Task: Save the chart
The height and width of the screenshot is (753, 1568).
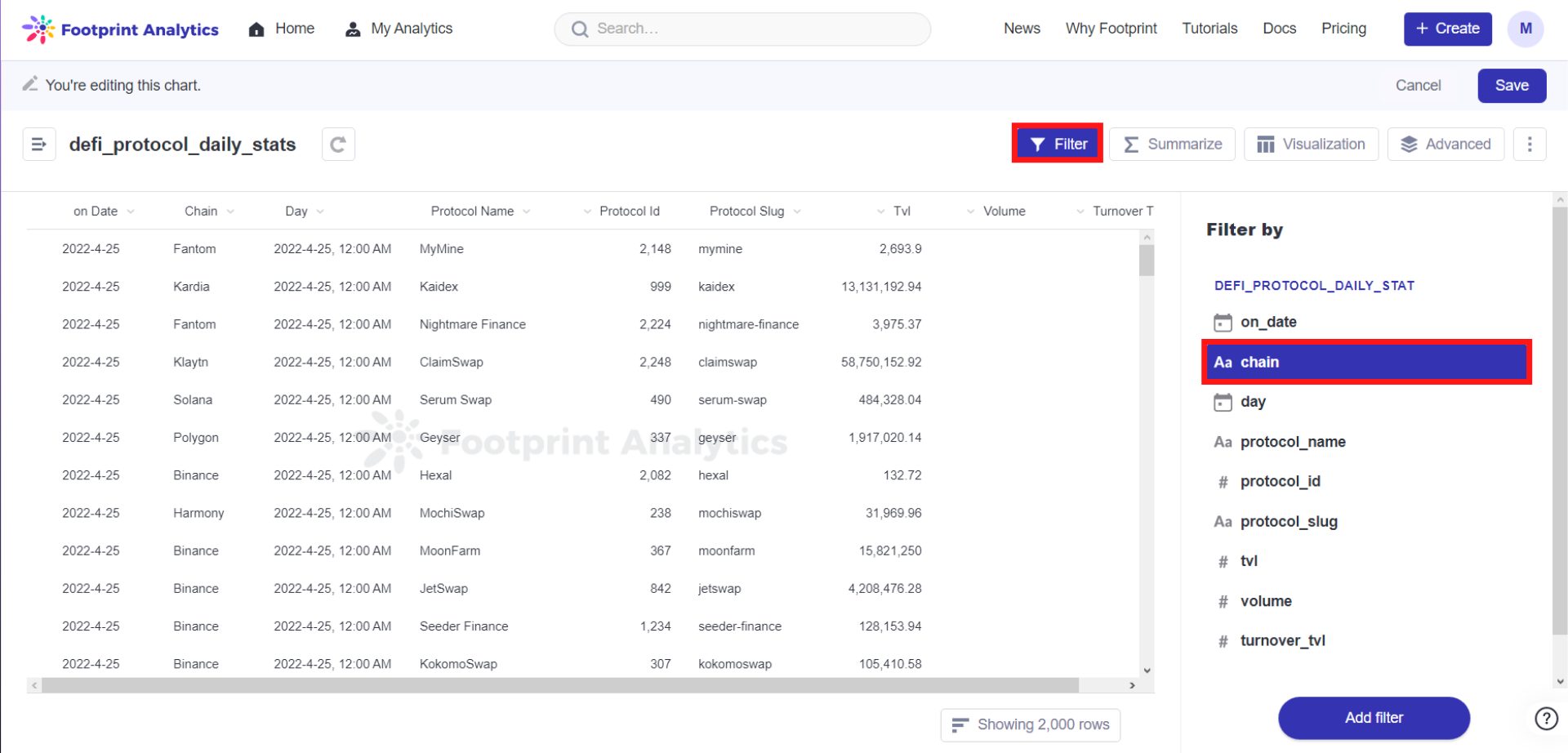Action: point(1512,86)
